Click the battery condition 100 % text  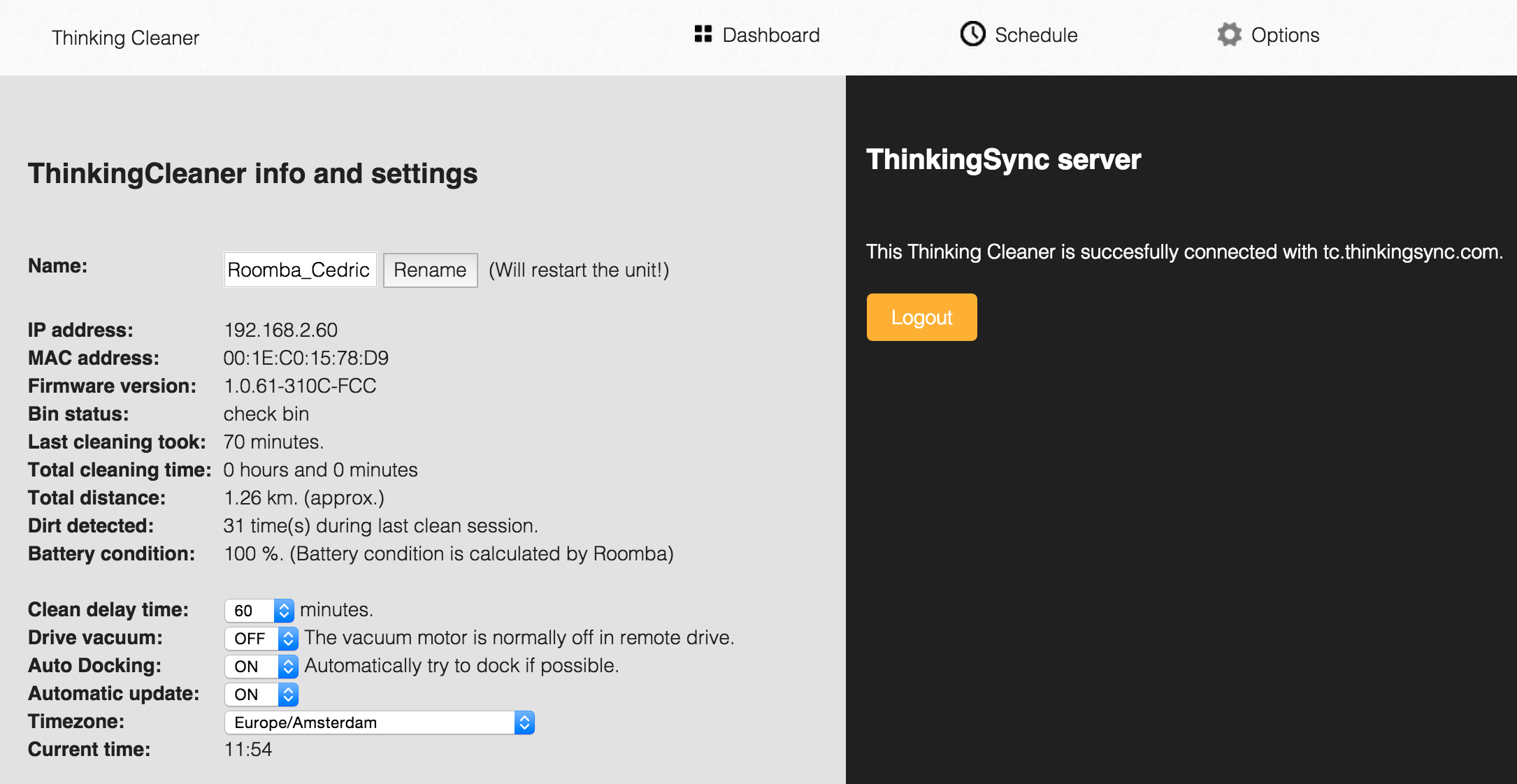coord(449,553)
